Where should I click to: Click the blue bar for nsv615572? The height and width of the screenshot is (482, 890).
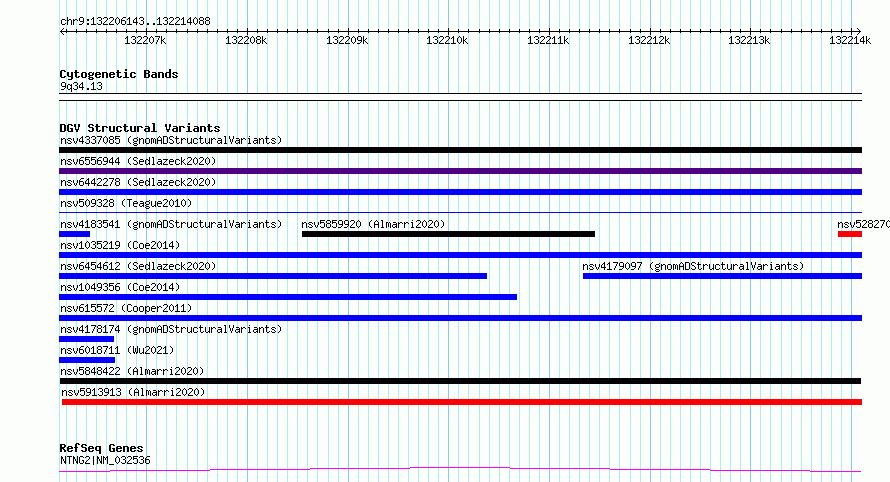coord(460,318)
